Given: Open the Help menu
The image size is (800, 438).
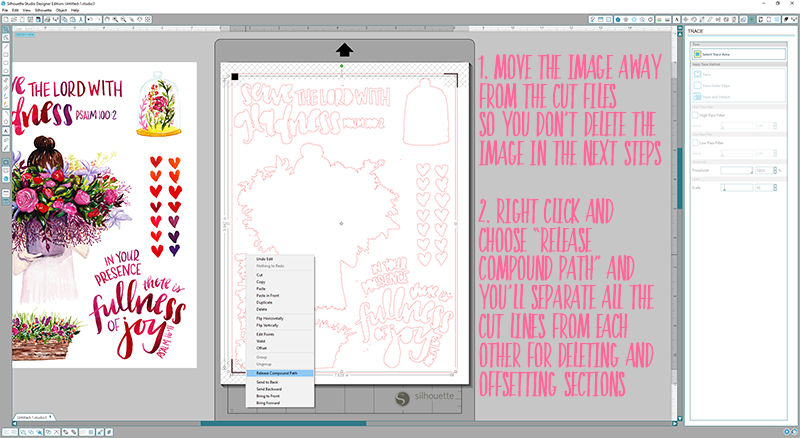Looking at the screenshot, I should (75, 10).
